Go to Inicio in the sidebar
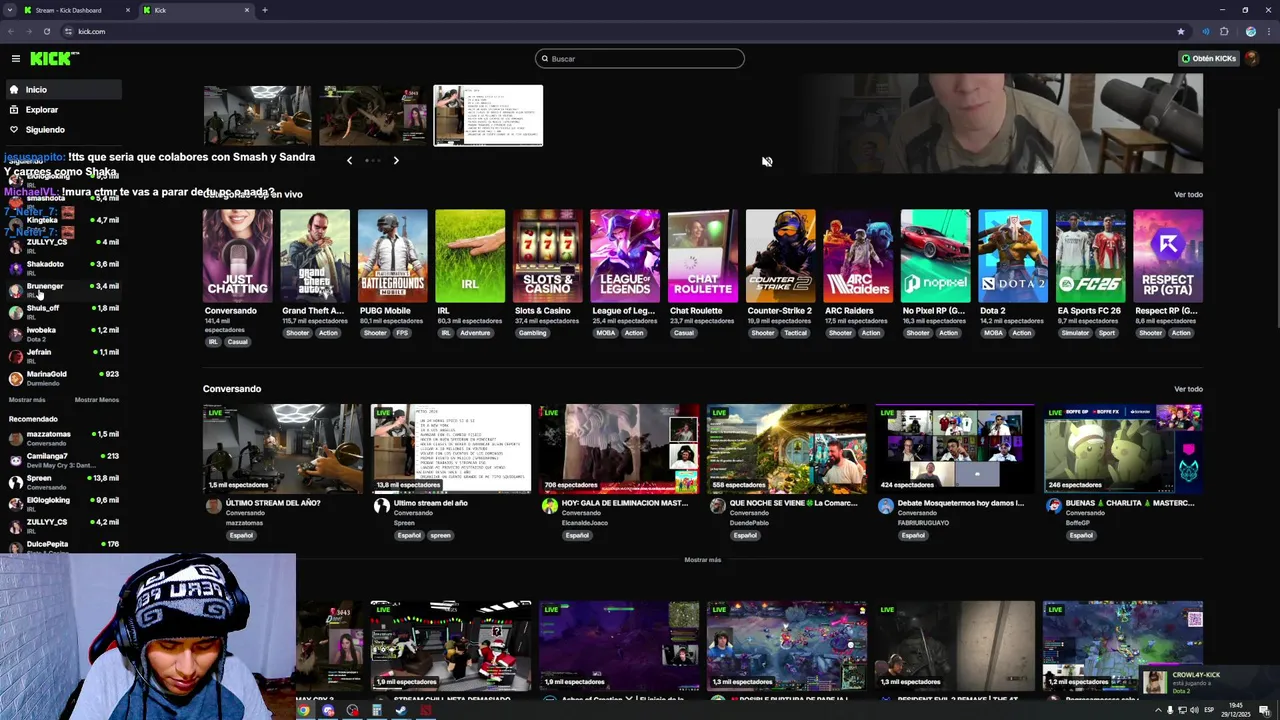The width and height of the screenshot is (1280, 720). pyautogui.click(x=63, y=90)
